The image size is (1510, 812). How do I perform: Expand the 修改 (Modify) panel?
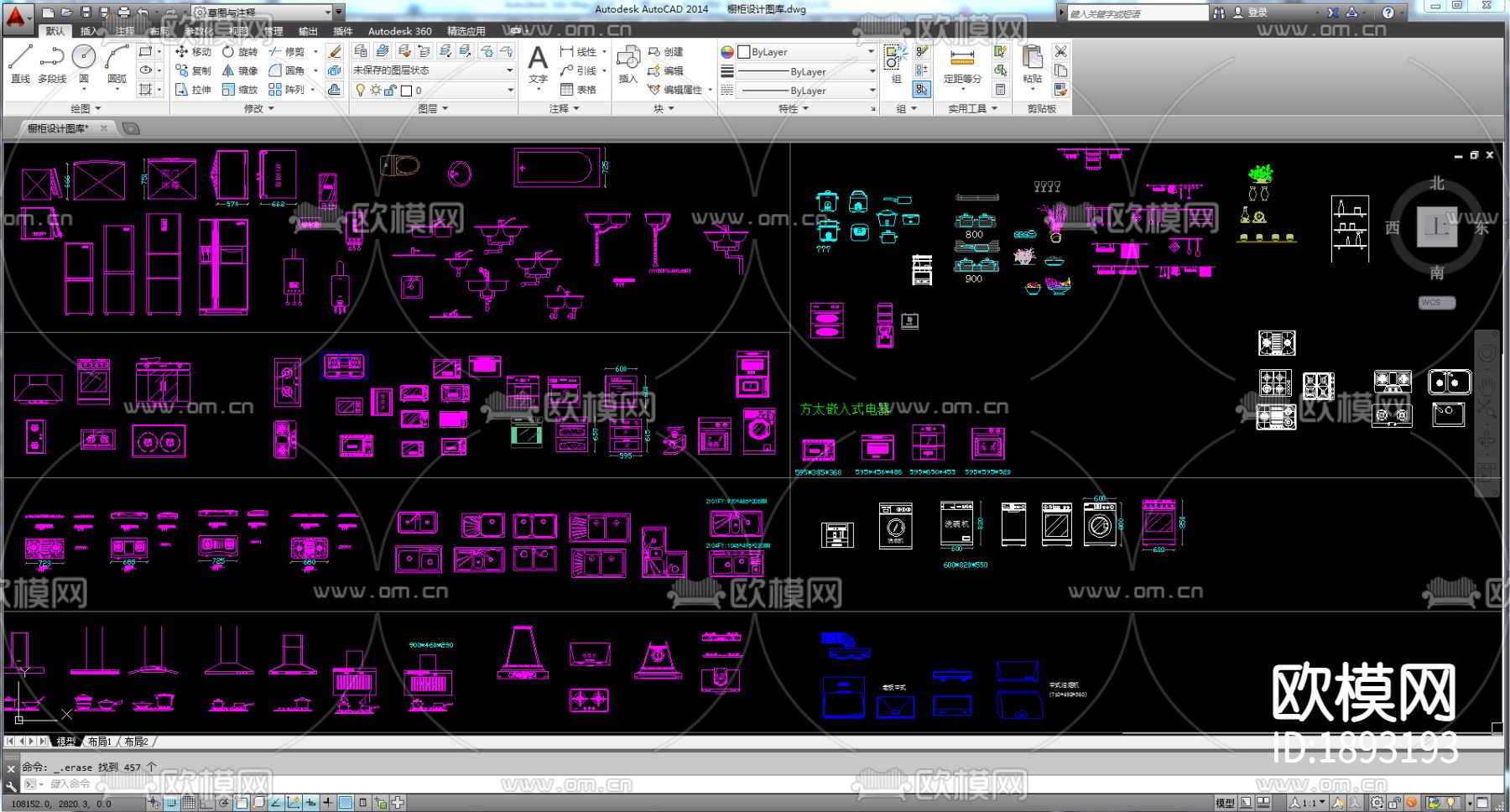259,109
